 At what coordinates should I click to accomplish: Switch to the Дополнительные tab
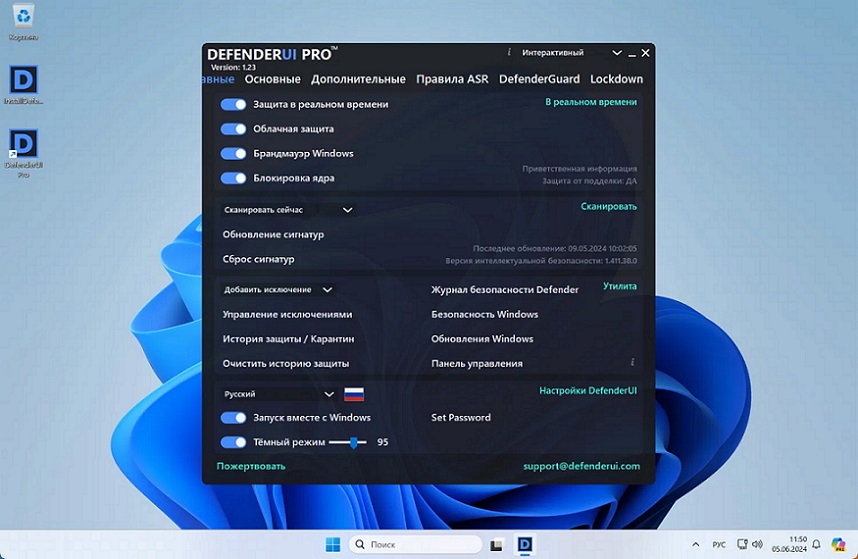[x=358, y=79]
